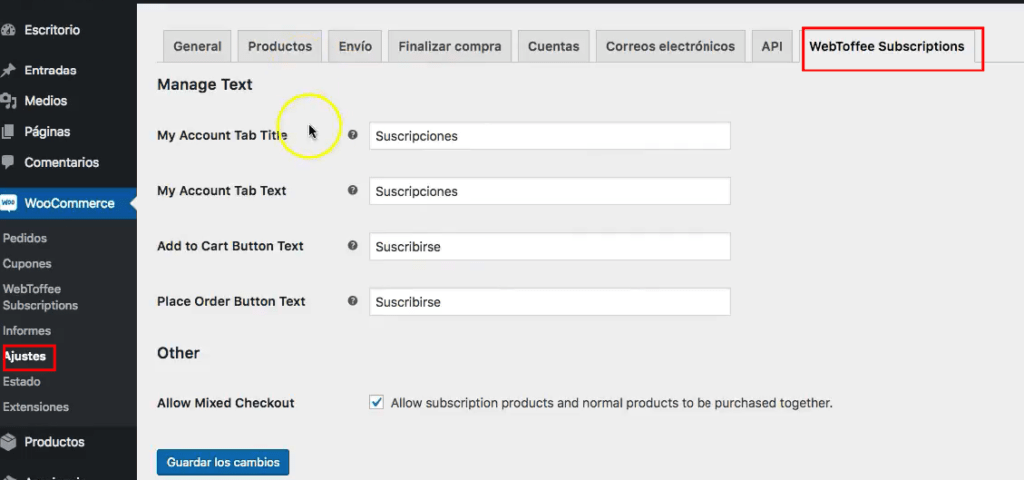Open Comentarios in the sidebar

61,162
